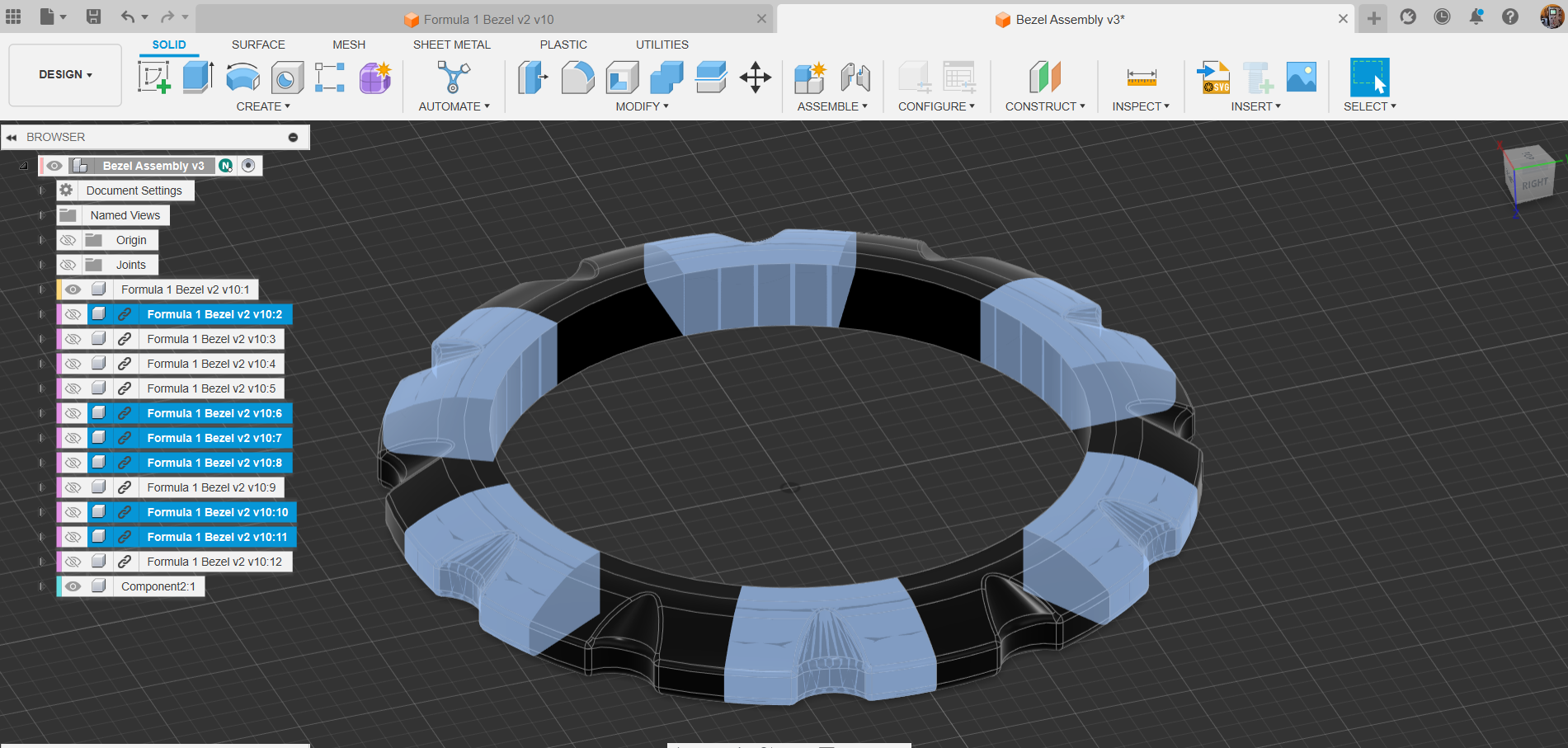This screenshot has height=748, width=1568.
Task: Hide the Component2:1 component
Action: coord(73,586)
